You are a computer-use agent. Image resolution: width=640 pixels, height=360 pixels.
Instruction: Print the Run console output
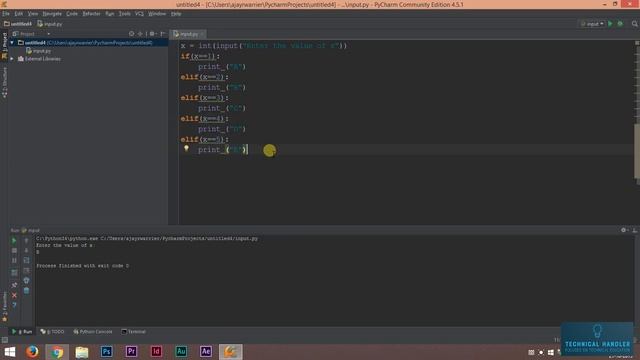coord(26,280)
